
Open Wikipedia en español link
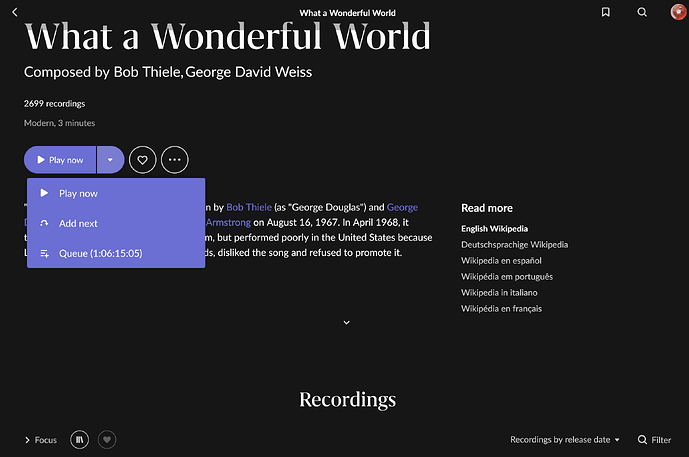501,261
